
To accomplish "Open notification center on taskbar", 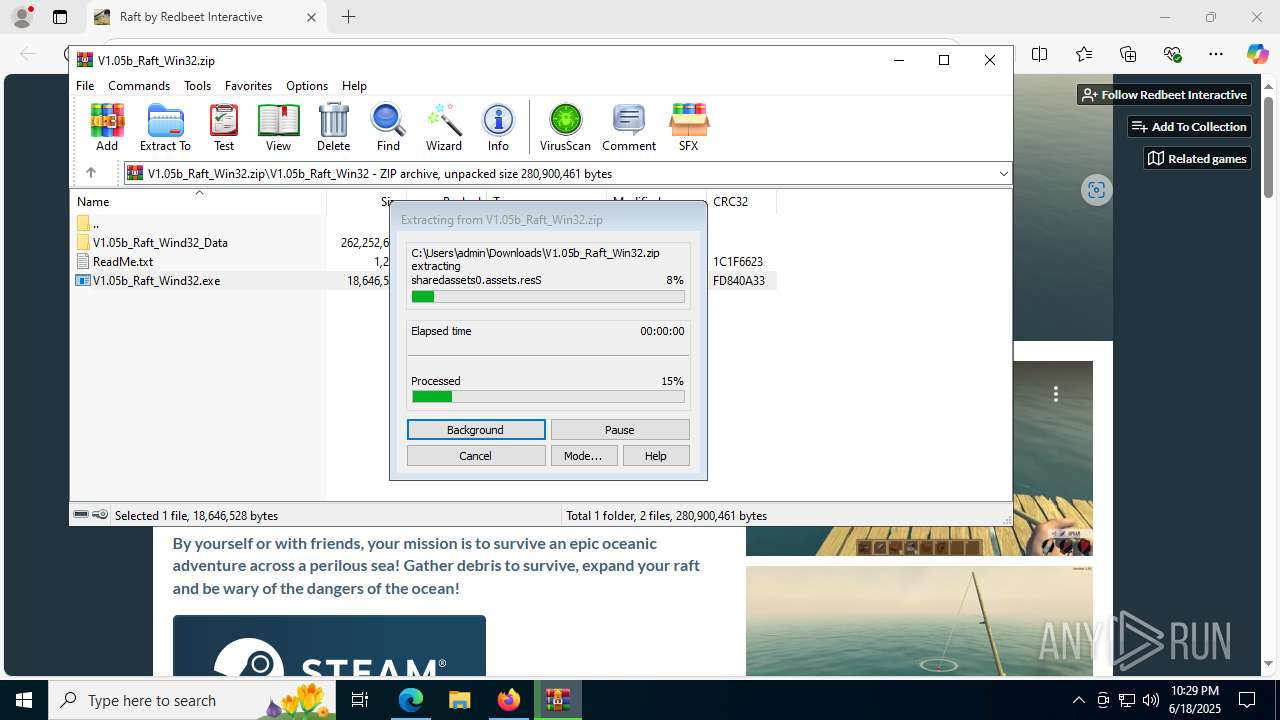I will coord(1247,700).
